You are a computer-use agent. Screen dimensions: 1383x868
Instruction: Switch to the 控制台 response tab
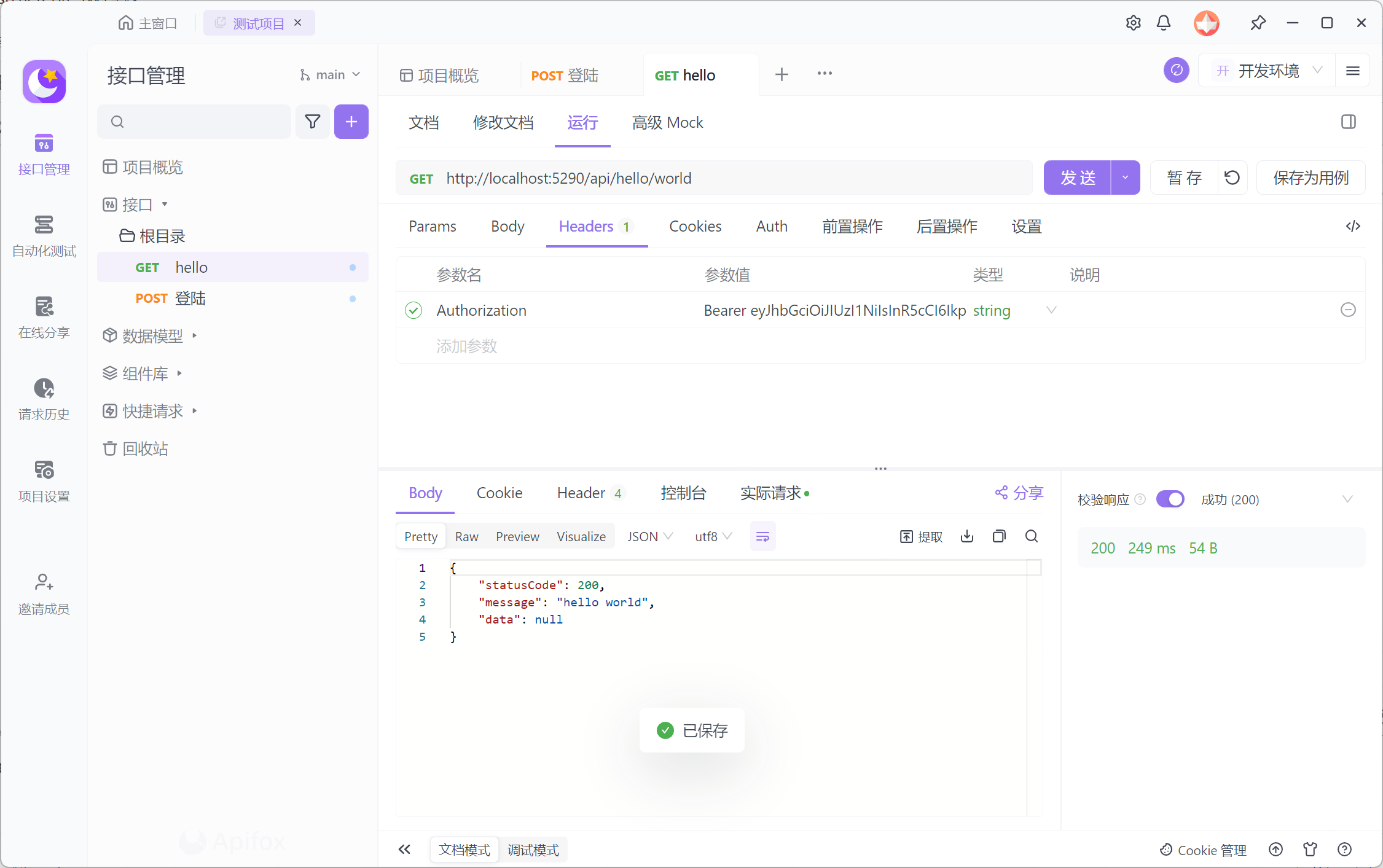(x=683, y=493)
